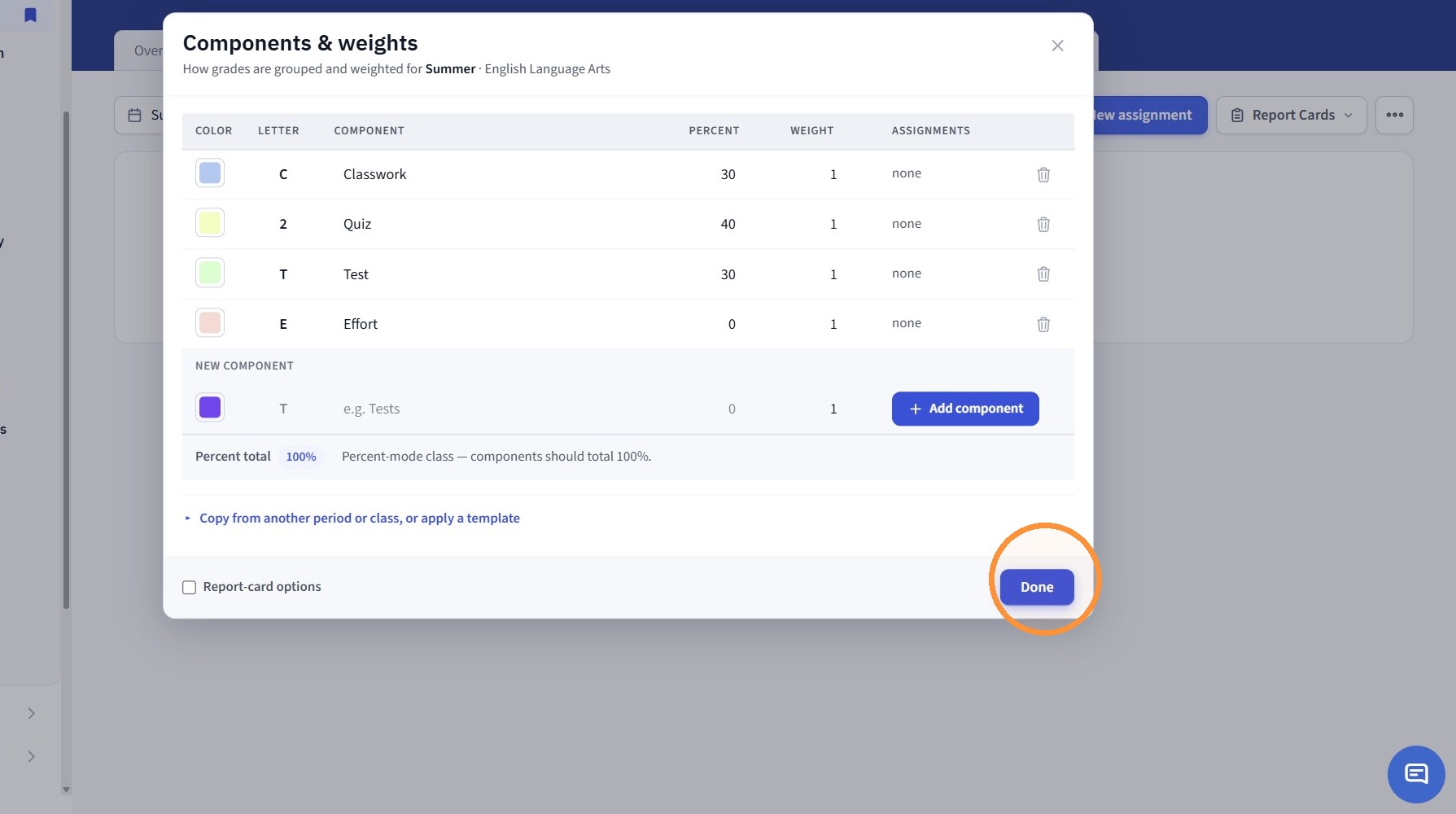Close the Components & weights dialog

[1057, 46]
